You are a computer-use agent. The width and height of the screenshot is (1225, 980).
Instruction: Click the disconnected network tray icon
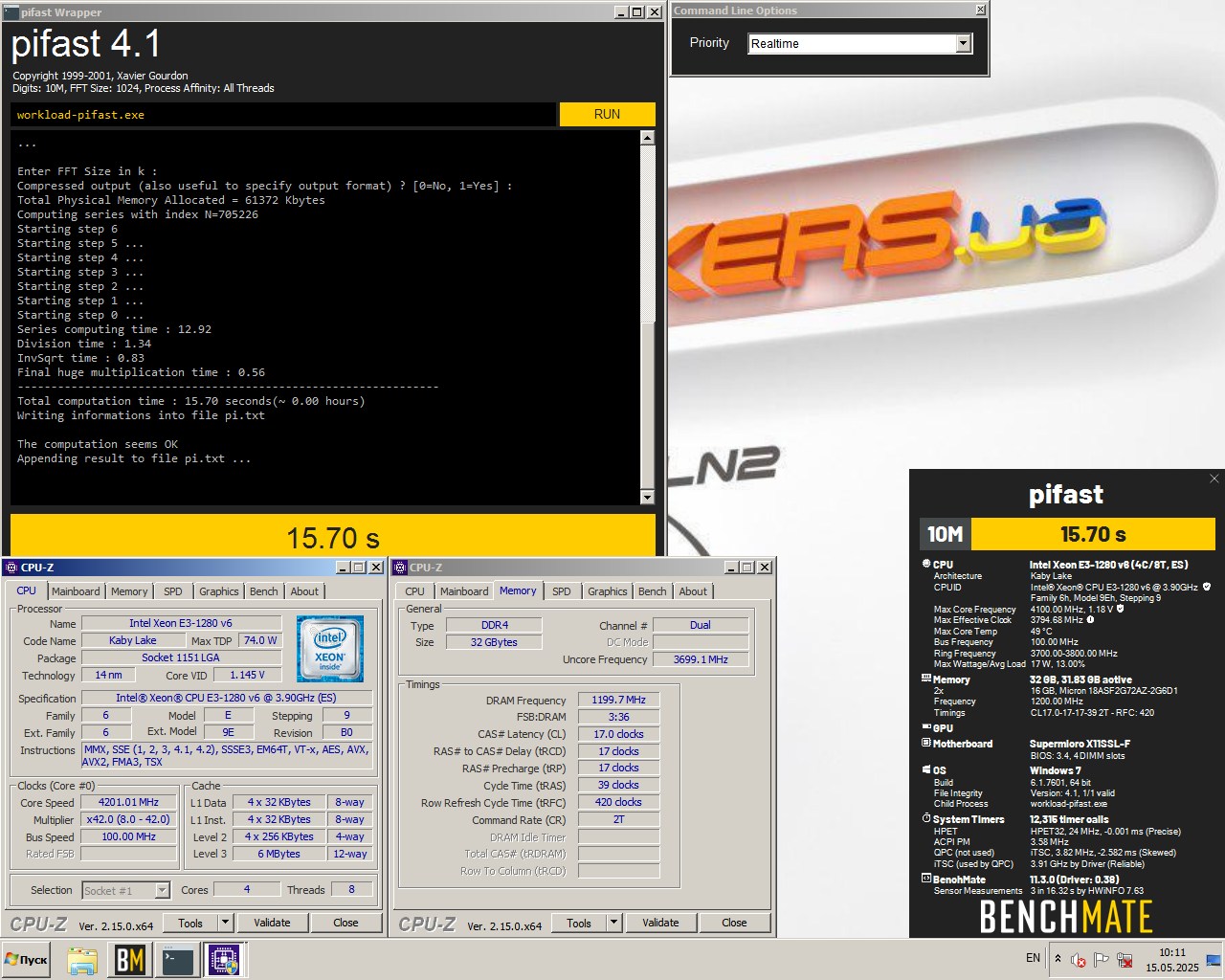click(1125, 959)
